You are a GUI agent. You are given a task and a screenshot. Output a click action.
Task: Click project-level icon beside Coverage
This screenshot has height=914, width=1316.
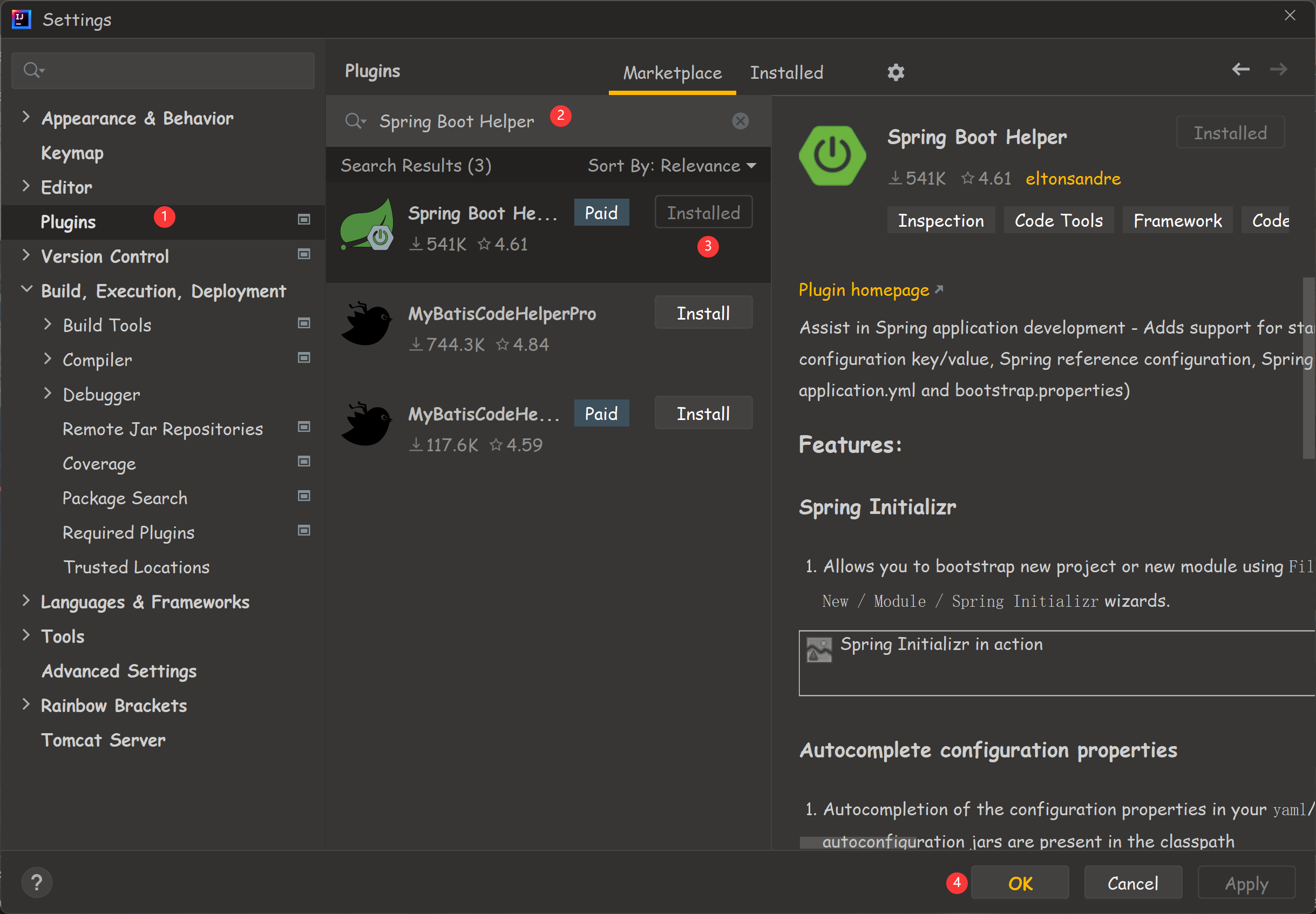pos(304,462)
